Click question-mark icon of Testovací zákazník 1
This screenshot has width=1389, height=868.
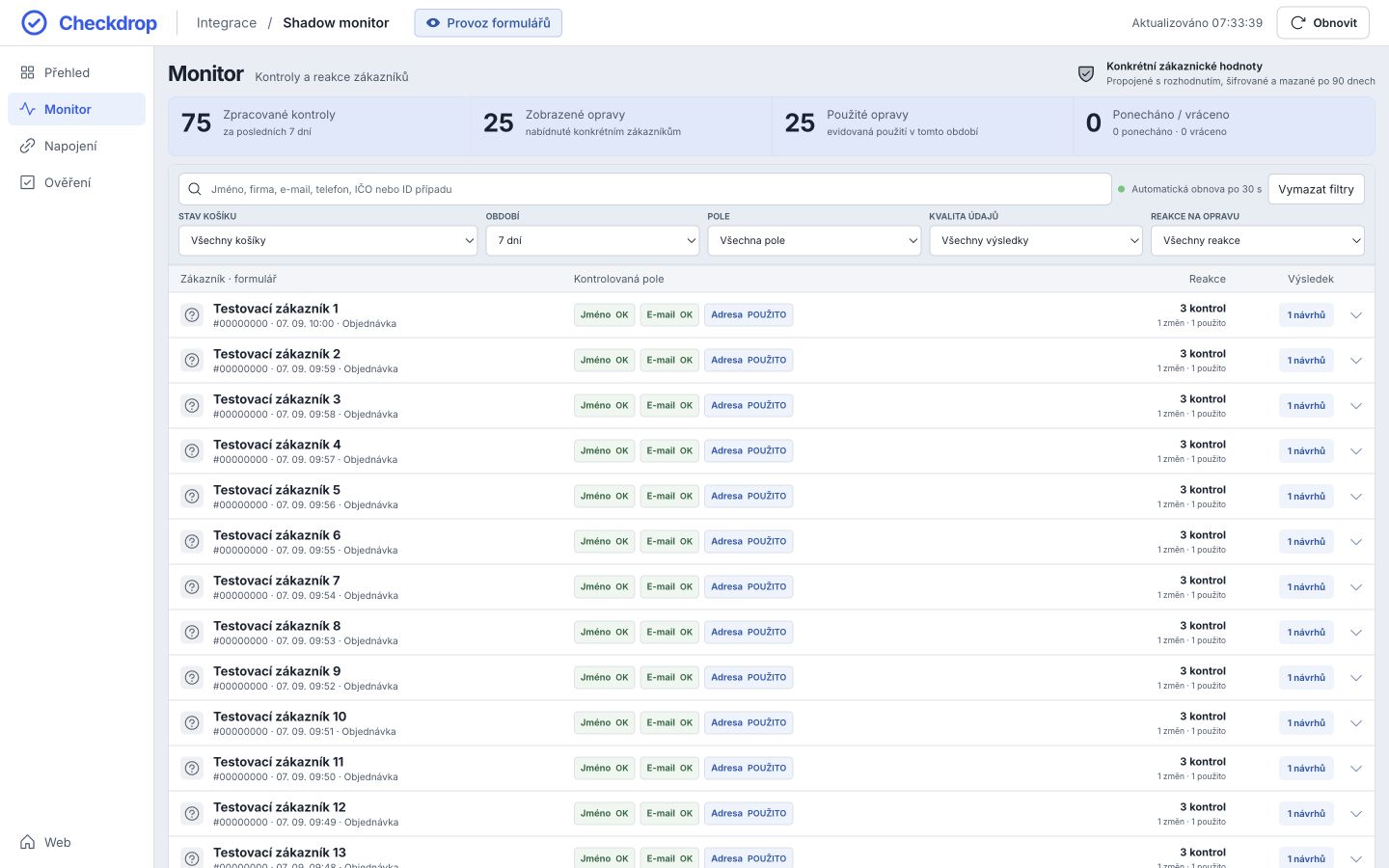point(192,315)
